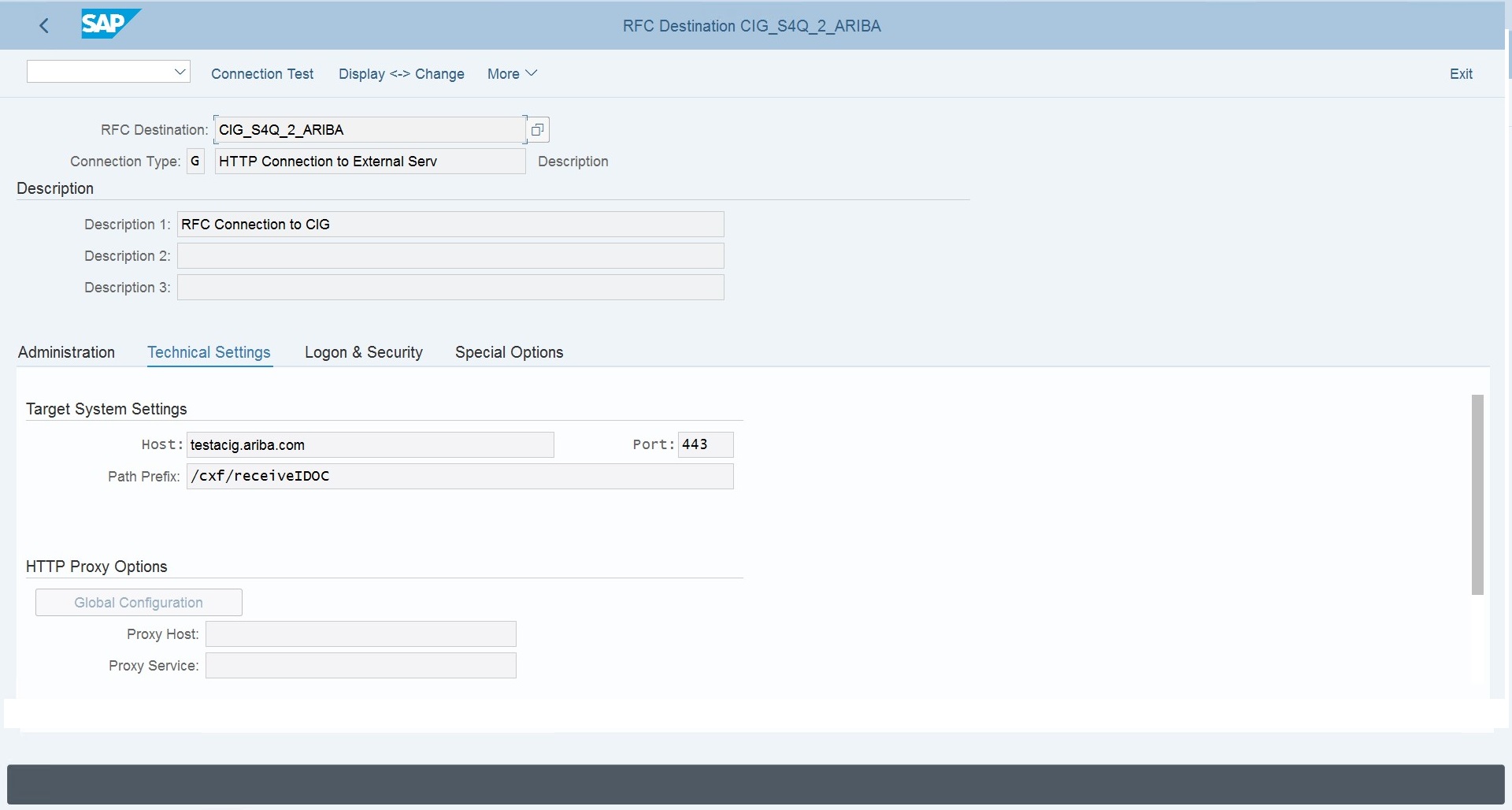Click the copy icon beside RFC Destination field

536,129
